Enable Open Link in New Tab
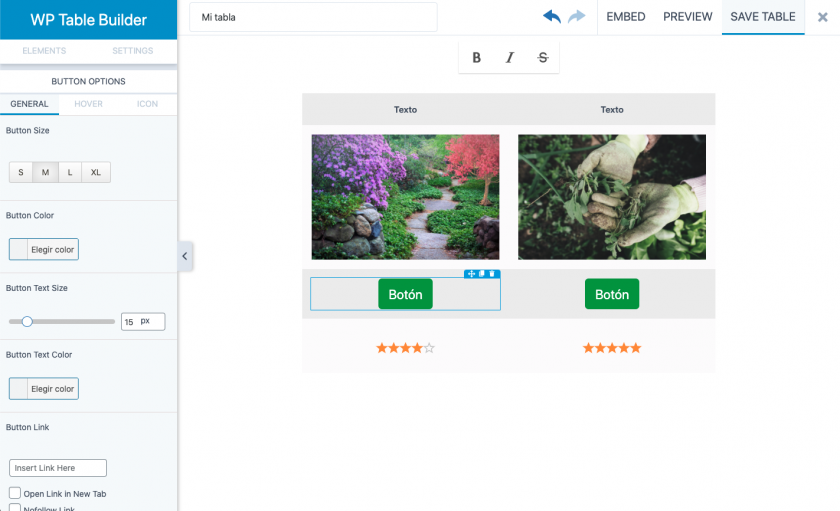 tap(15, 493)
